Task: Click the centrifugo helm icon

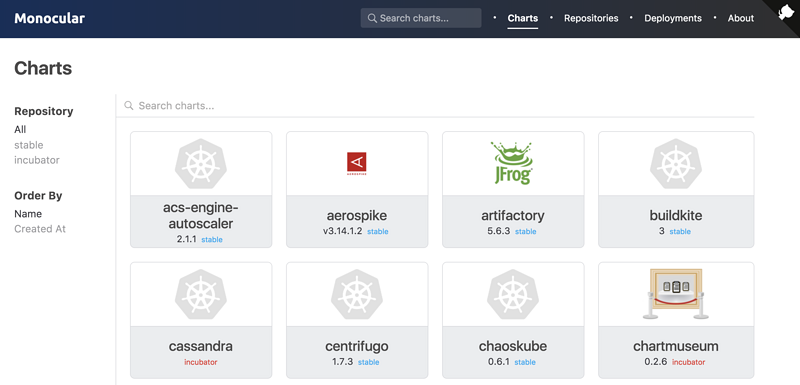Action: [357, 295]
